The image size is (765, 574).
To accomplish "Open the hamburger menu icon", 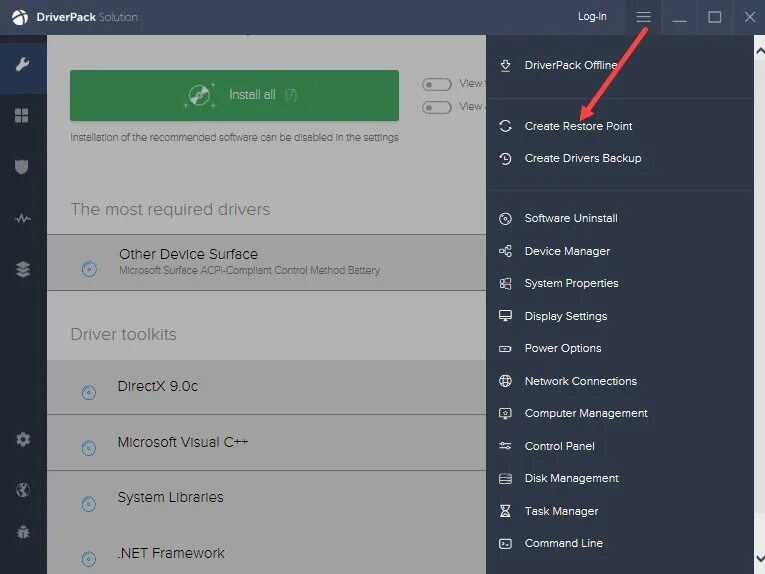I will click(x=644, y=17).
